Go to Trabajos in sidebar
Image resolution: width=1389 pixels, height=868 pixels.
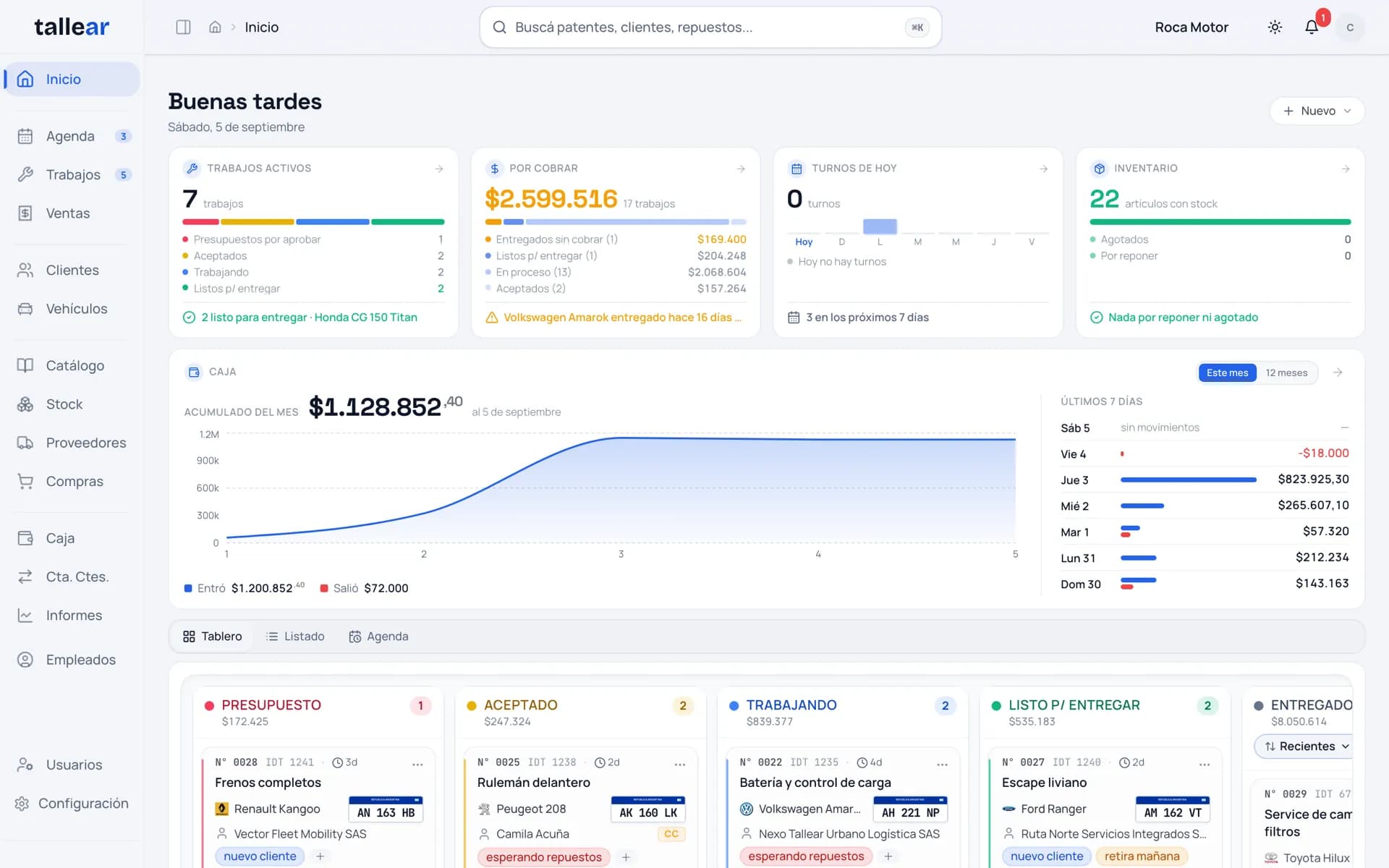click(72, 174)
